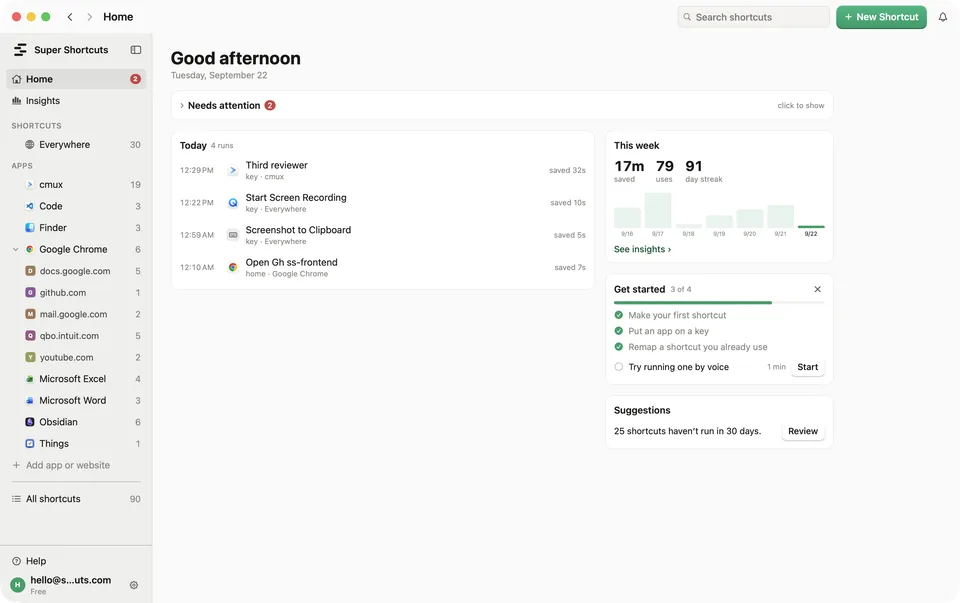Click the 12:29 PM timestamp
Viewport: 960px width, 603px height.
(x=197, y=170)
